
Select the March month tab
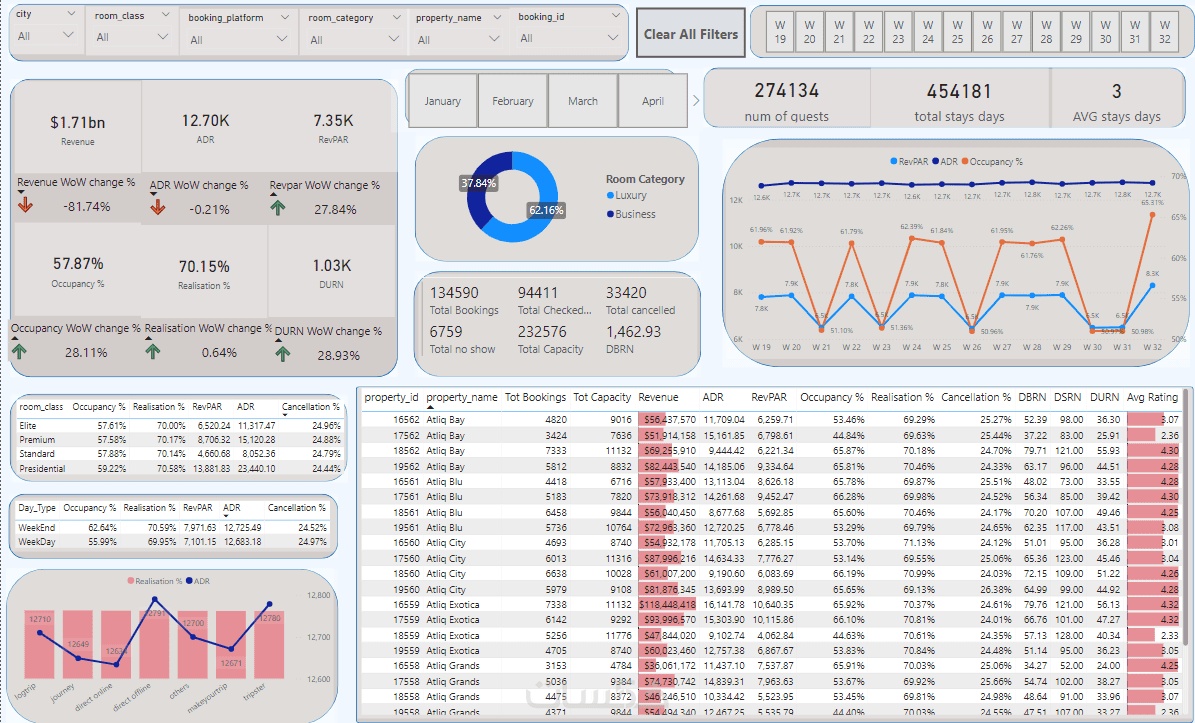(583, 101)
